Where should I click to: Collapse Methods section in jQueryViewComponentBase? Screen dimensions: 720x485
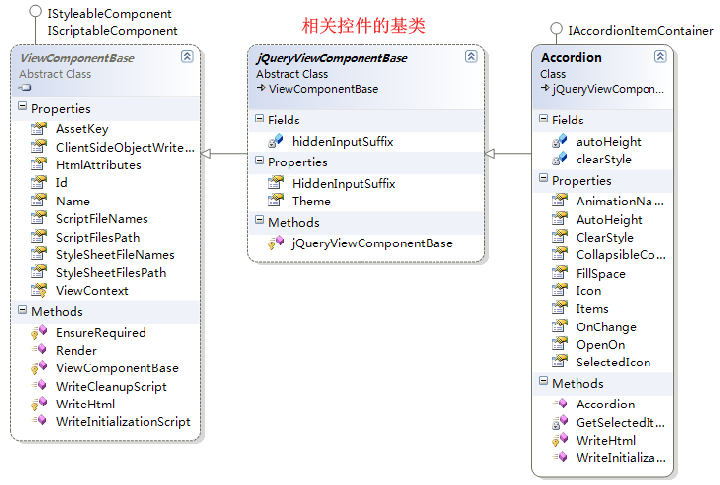tap(259, 220)
